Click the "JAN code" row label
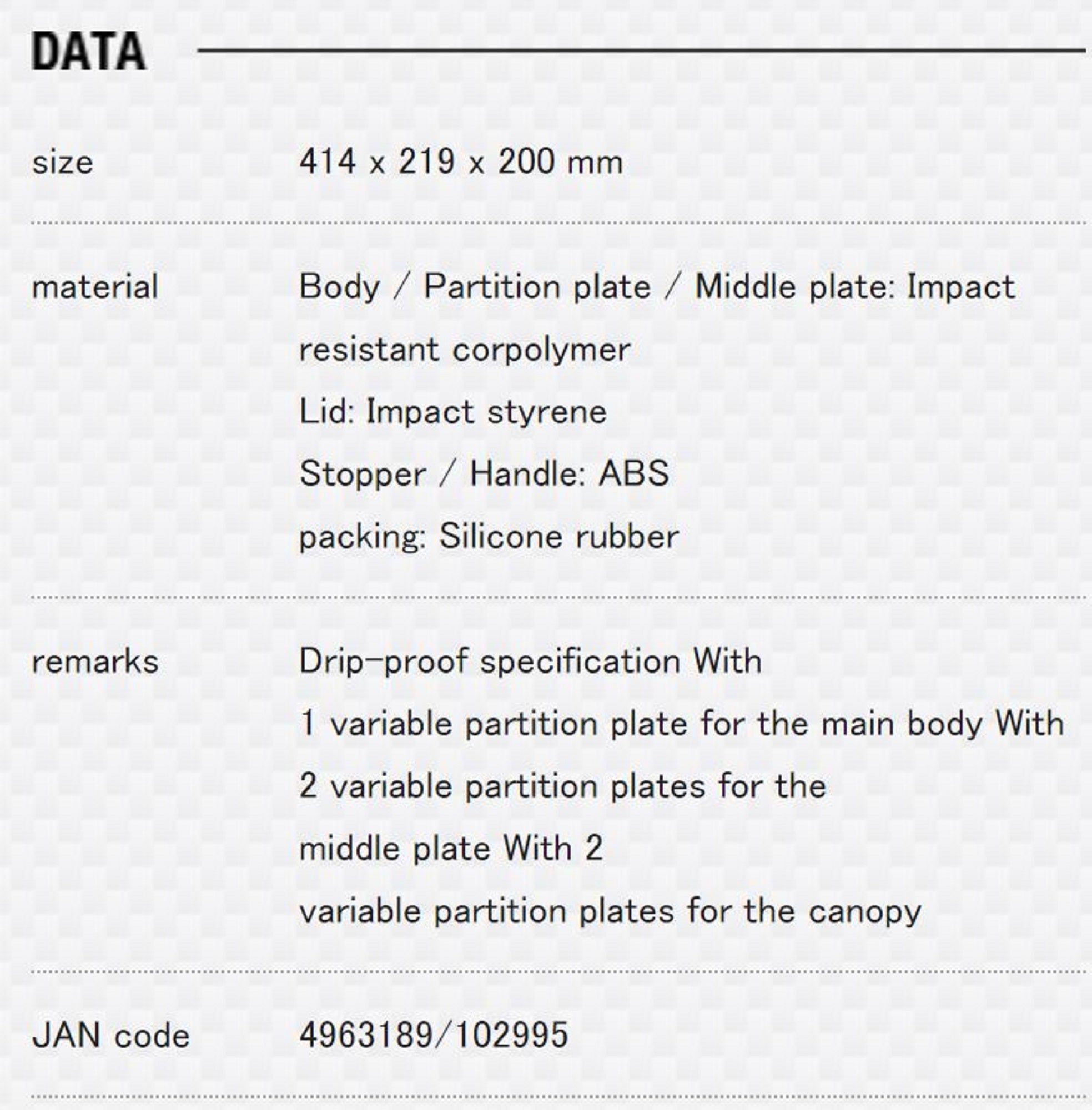The width and height of the screenshot is (1092, 1110). pyautogui.click(x=110, y=1036)
